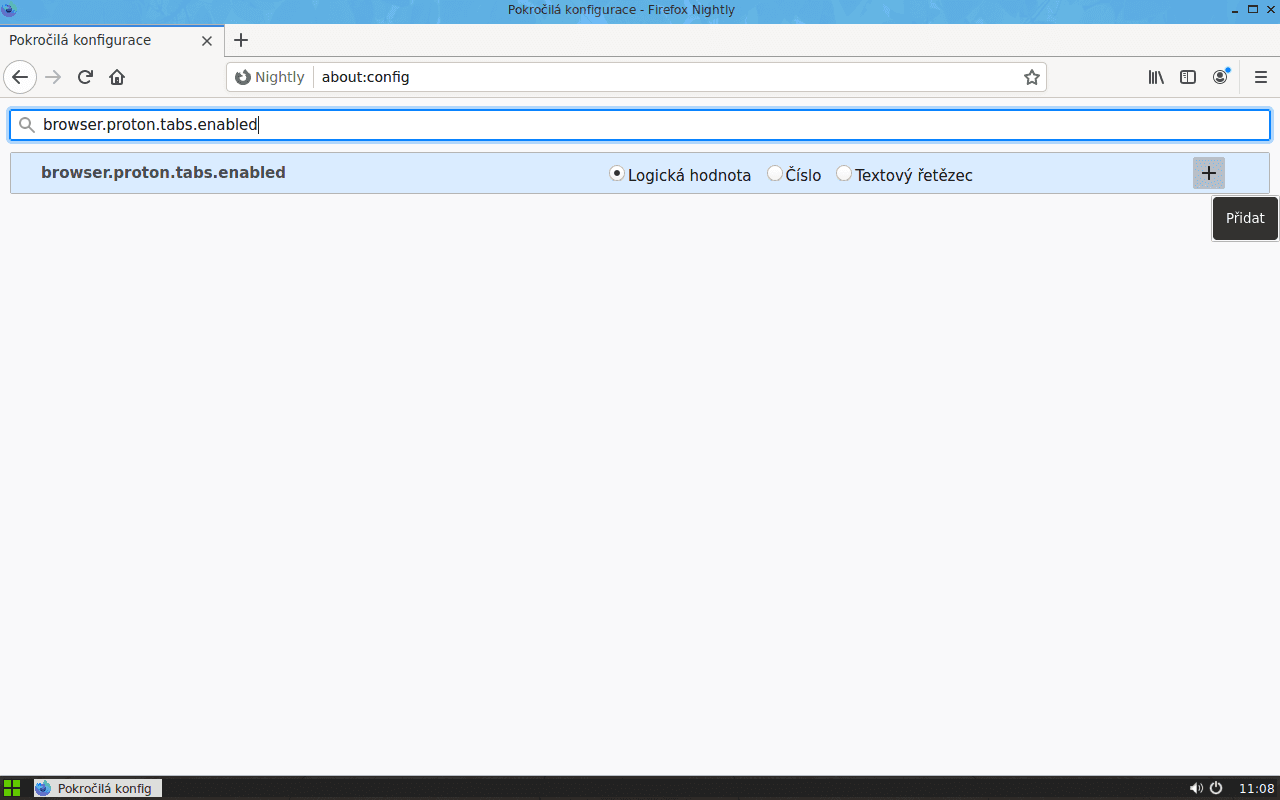
Task: Close the Pokročilá konfigurace tab
Action: coord(207,41)
